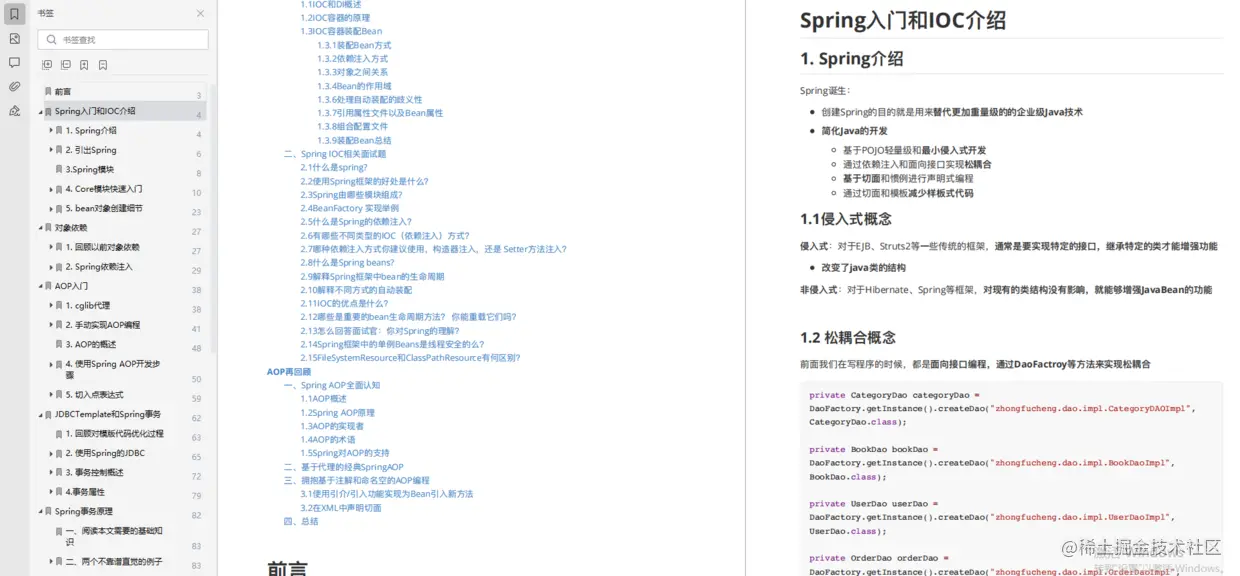Click the bookmark ribbon icon beside 前言
Viewport: 1240px width, 576px height.
(49, 92)
